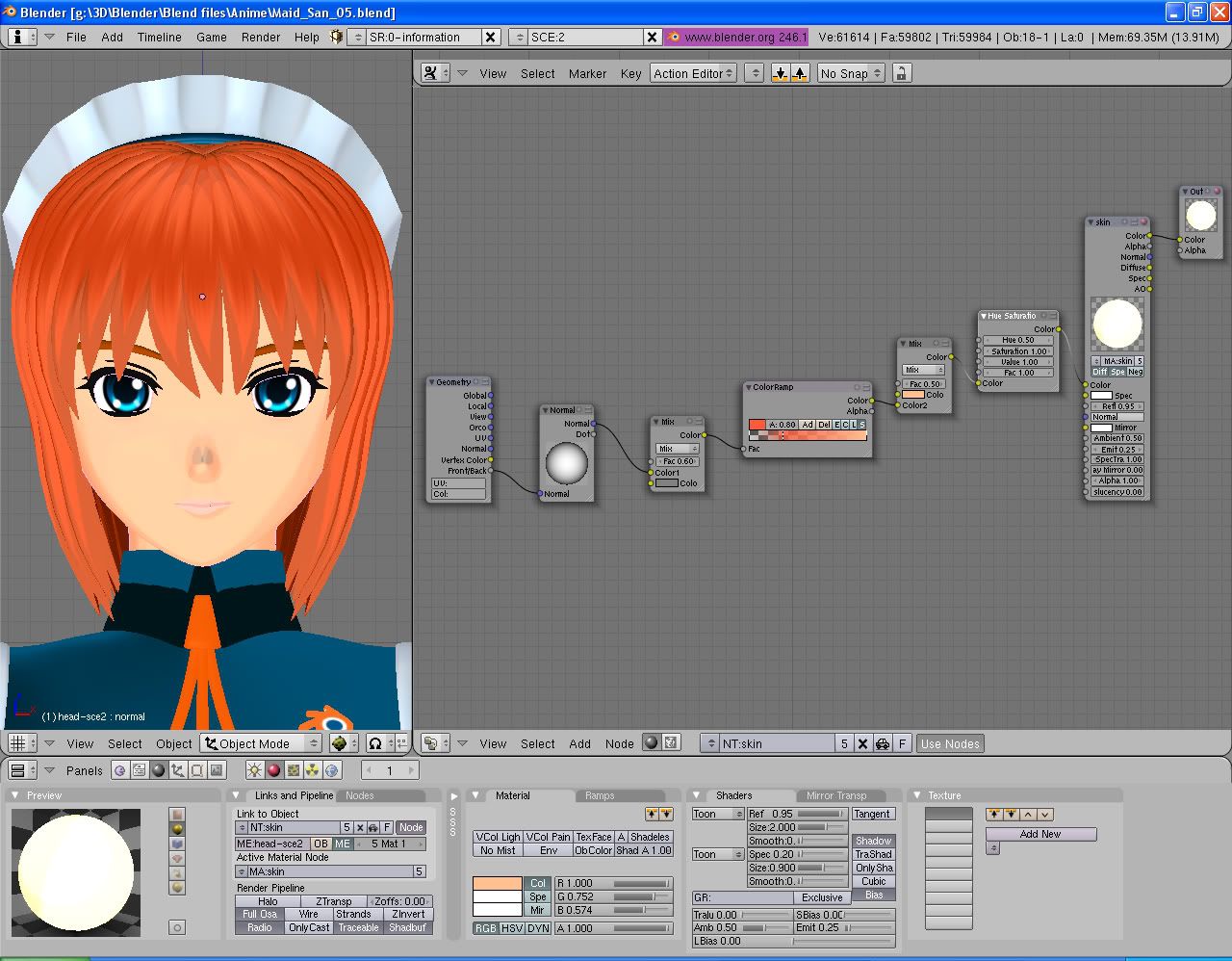Open the No Snap dropdown
The height and width of the screenshot is (961, 1232).
coord(851,73)
